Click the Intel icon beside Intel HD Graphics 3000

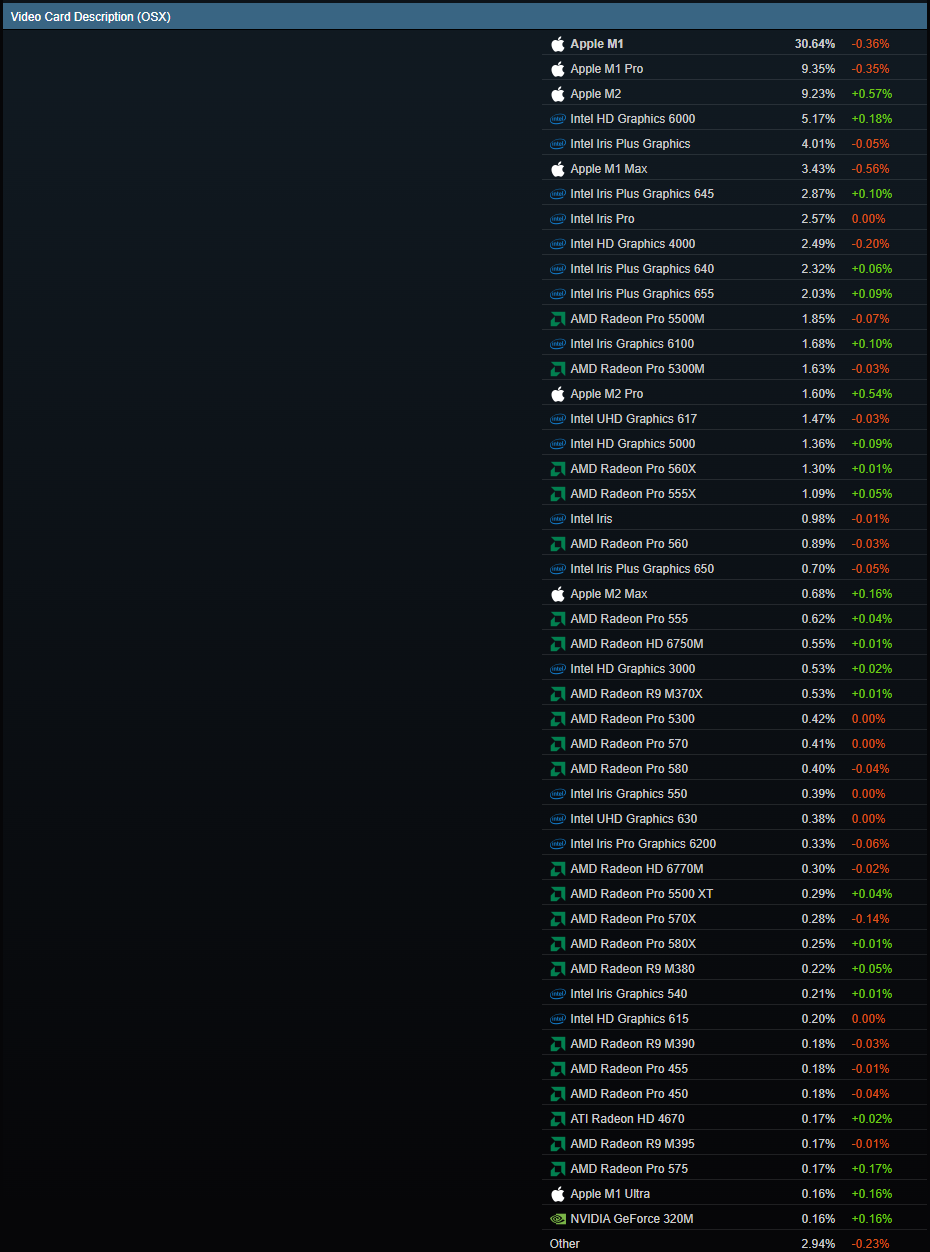coord(558,669)
